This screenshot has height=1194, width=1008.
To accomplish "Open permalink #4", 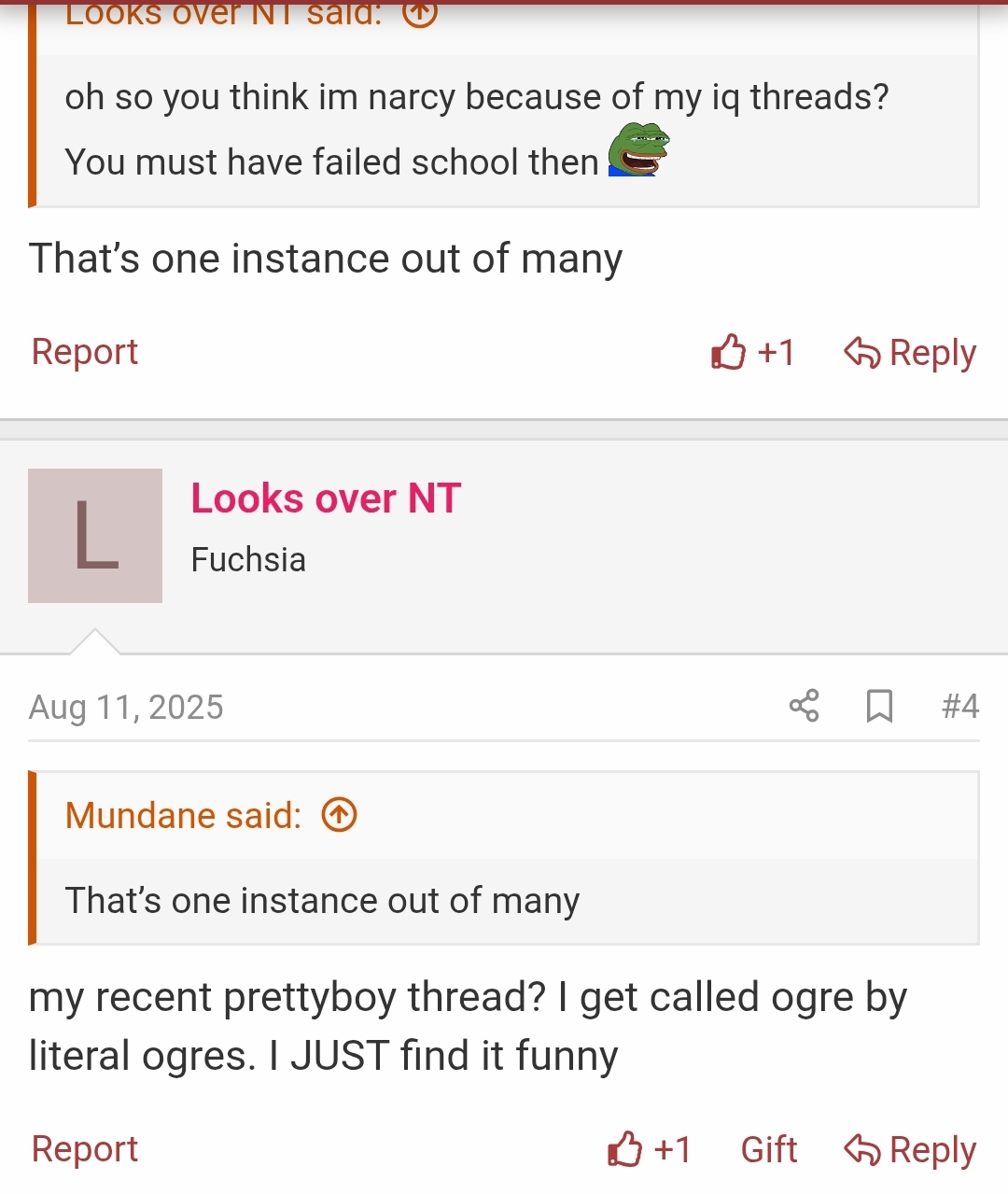I will coord(960,706).
